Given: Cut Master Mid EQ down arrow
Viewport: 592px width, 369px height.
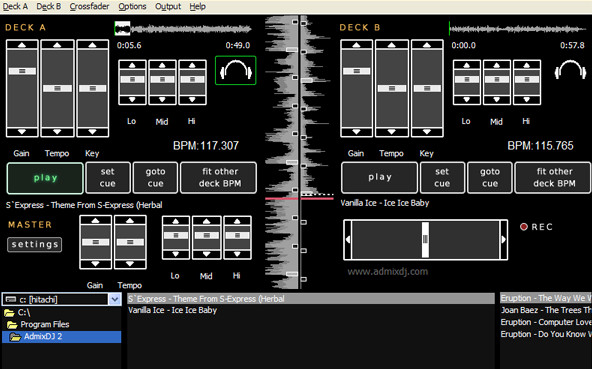Looking at the screenshot, I should 207,254.
